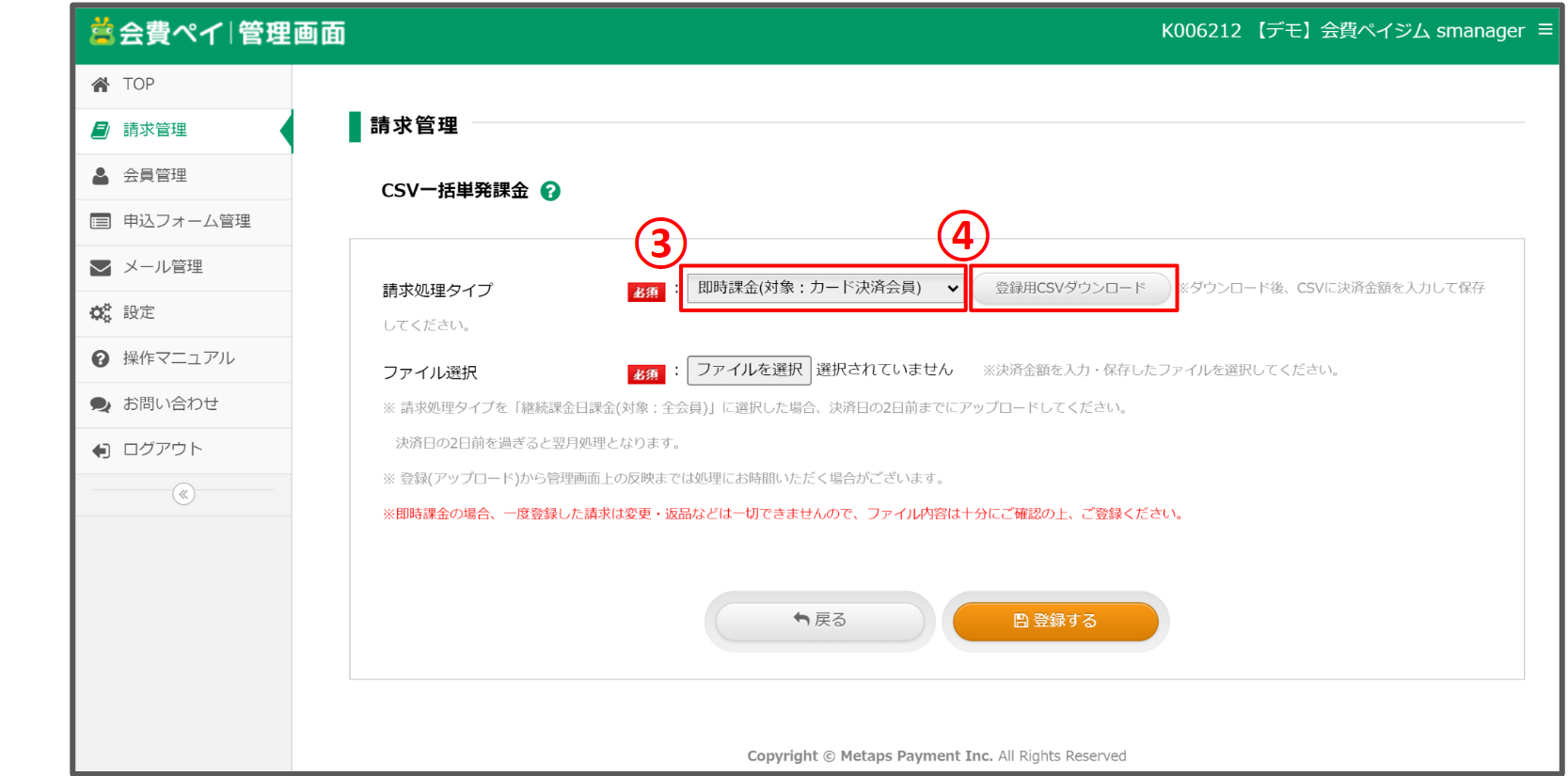Screen dimensions: 1568x776
Task: Click the account name smanager in header
Action: (x=1480, y=31)
